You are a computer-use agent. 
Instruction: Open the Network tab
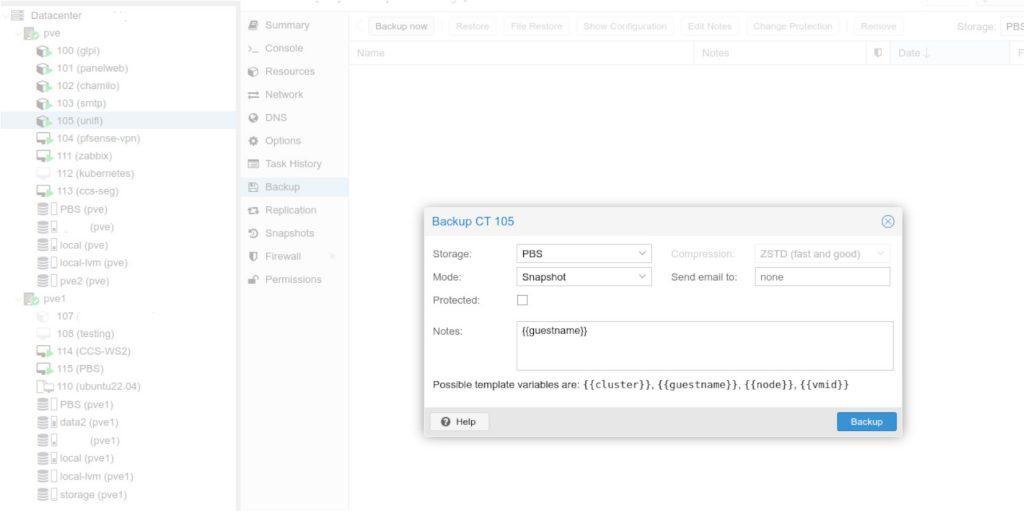[295, 95]
